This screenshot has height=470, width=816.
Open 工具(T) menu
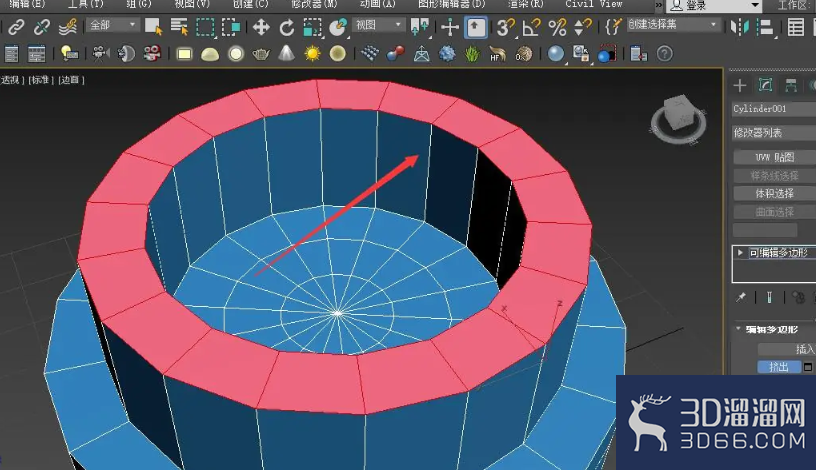click(x=86, y=4)
